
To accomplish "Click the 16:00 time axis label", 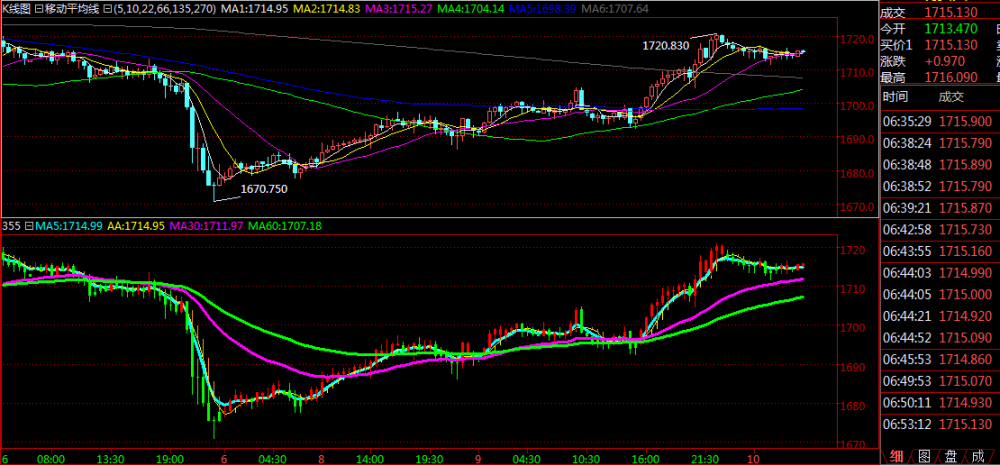I will coord(645,458).
